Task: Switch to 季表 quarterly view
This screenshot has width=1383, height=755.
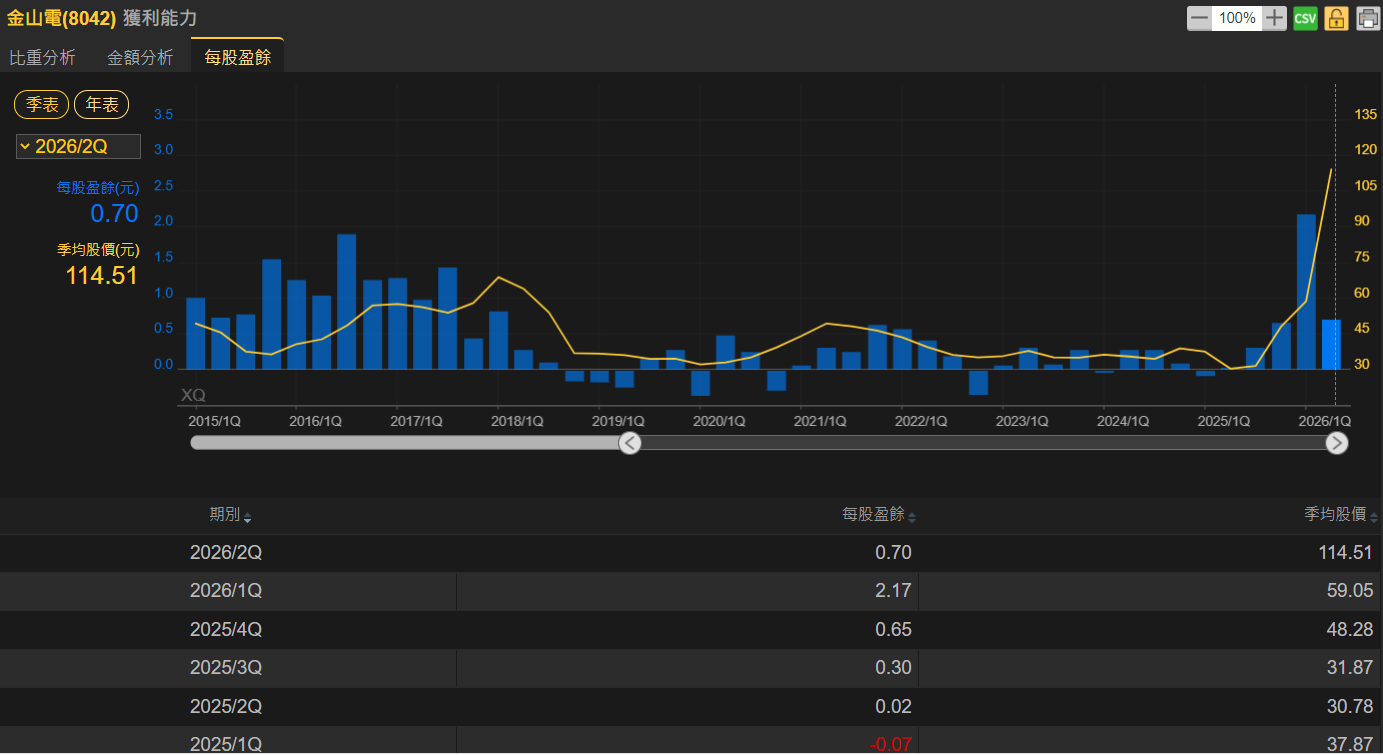Action: click(x=42, y=105)
